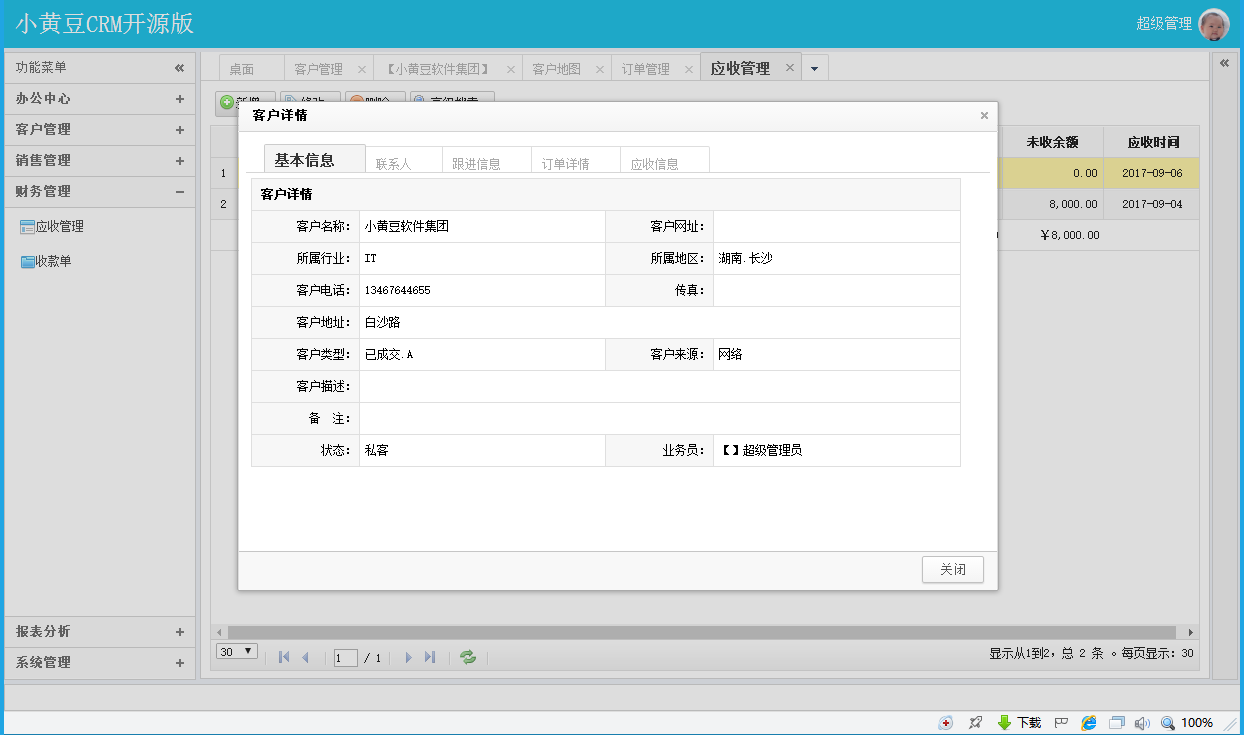Close the 订单管理 tab with its x
The height and width of the screenshot is (735, 1244).
pyautogui.click(x=689, y=69)
